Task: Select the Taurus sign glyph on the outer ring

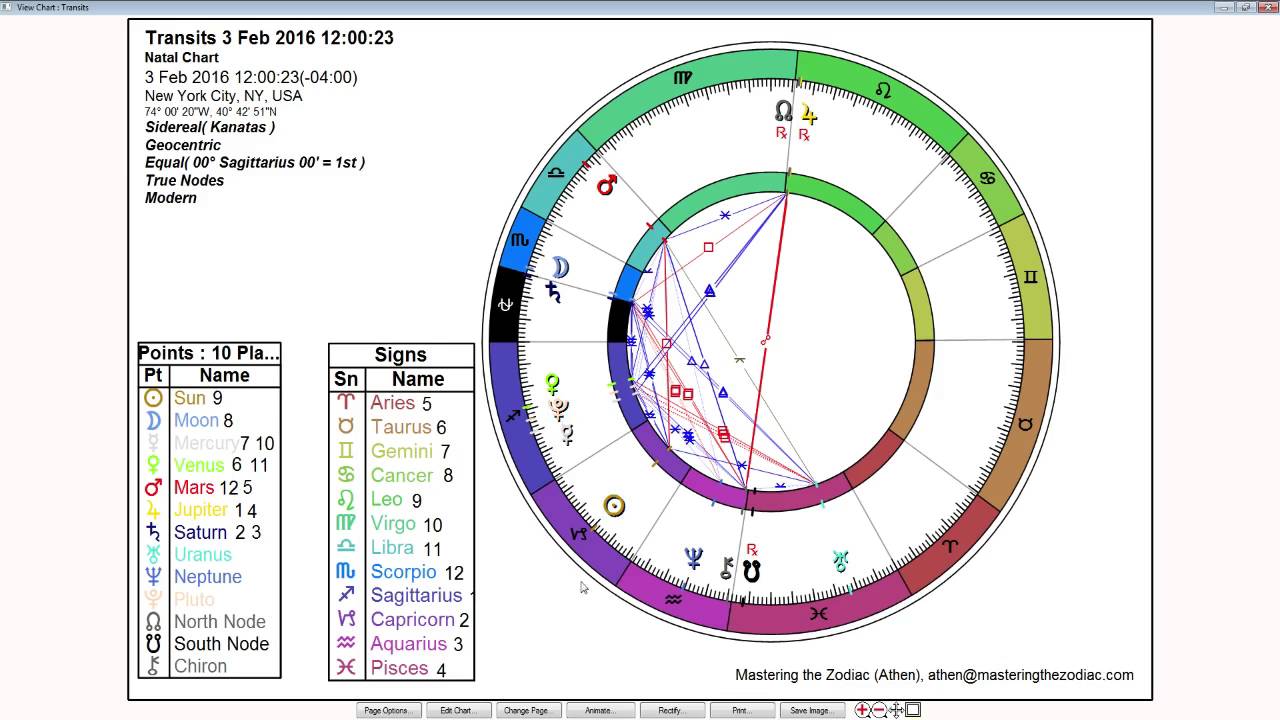Action: pos(1025,424)
